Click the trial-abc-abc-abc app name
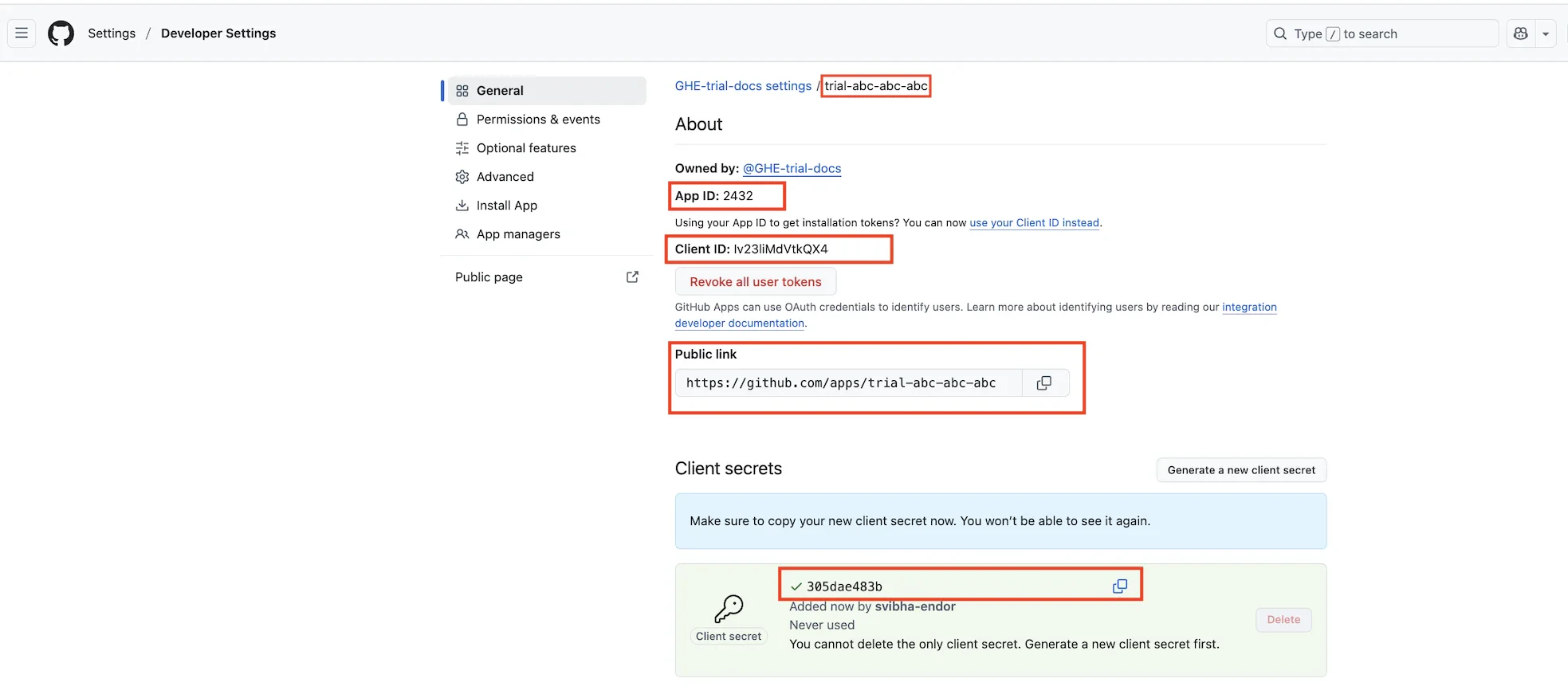Image resolution: width=1568 pixels, height=698 pixels. click(876, 86)
